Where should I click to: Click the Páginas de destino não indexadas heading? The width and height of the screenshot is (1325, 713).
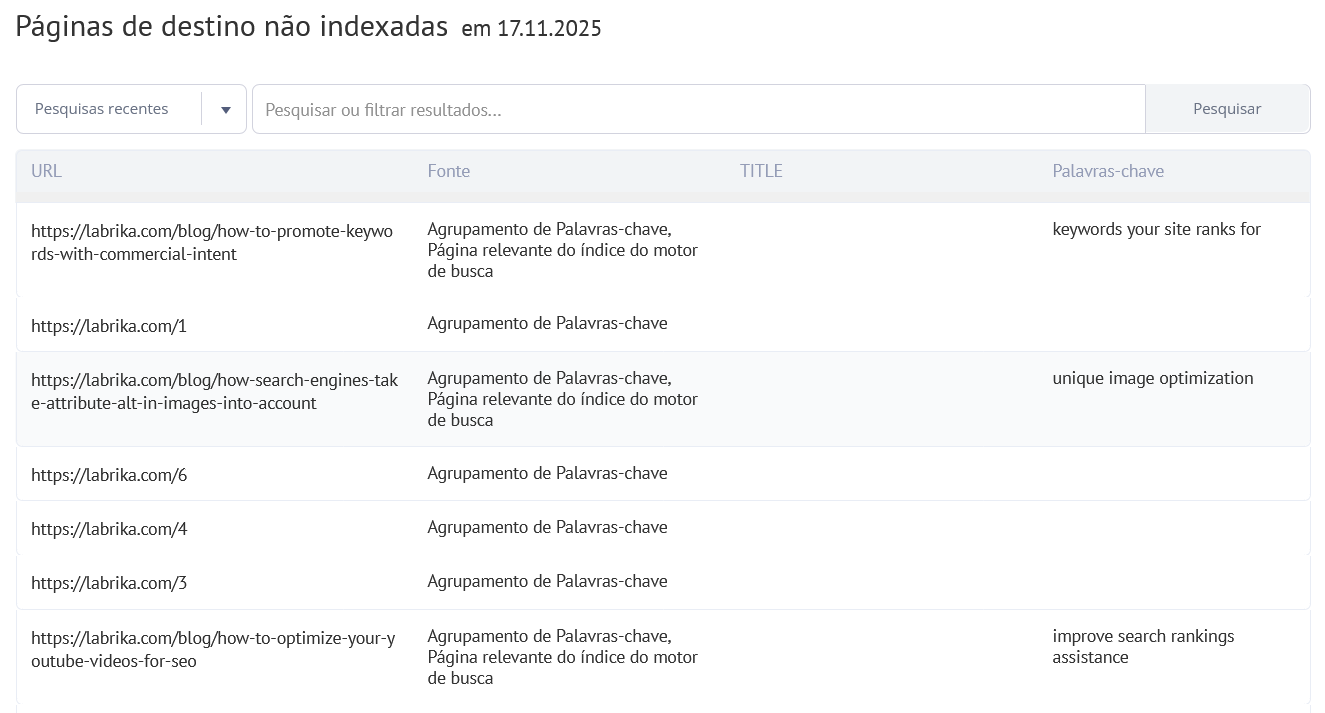point(230,25)
